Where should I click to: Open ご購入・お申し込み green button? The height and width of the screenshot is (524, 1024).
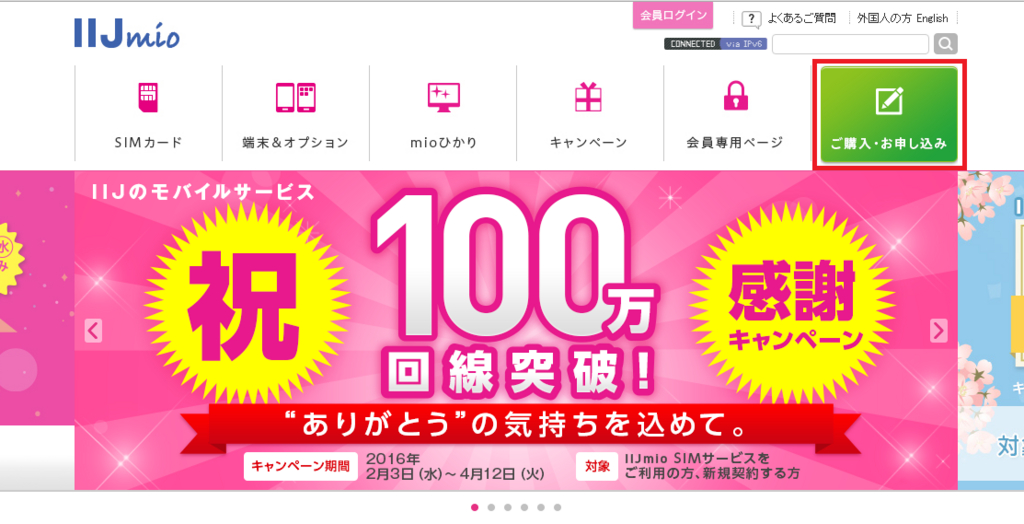[889, 114]
